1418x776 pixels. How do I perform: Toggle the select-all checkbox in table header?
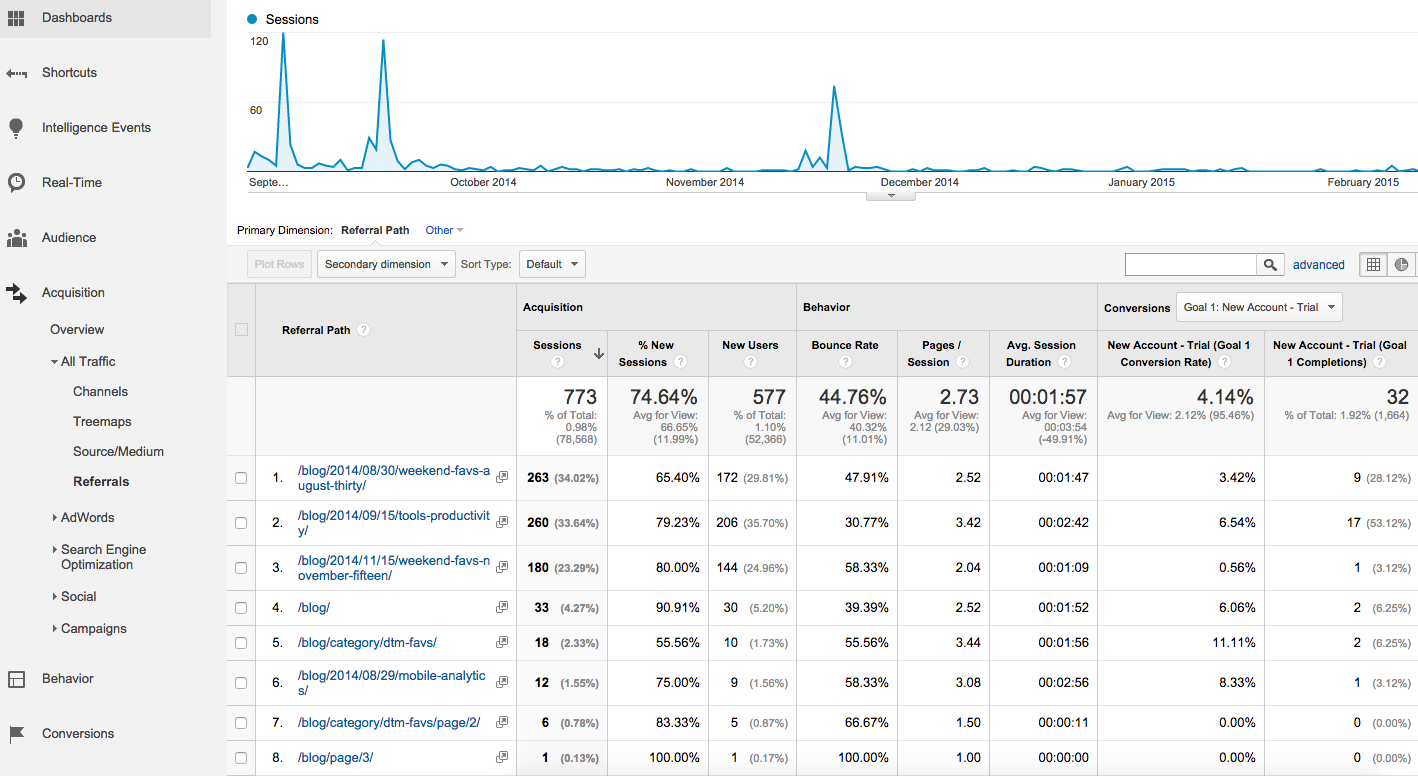tap(241, 330)
